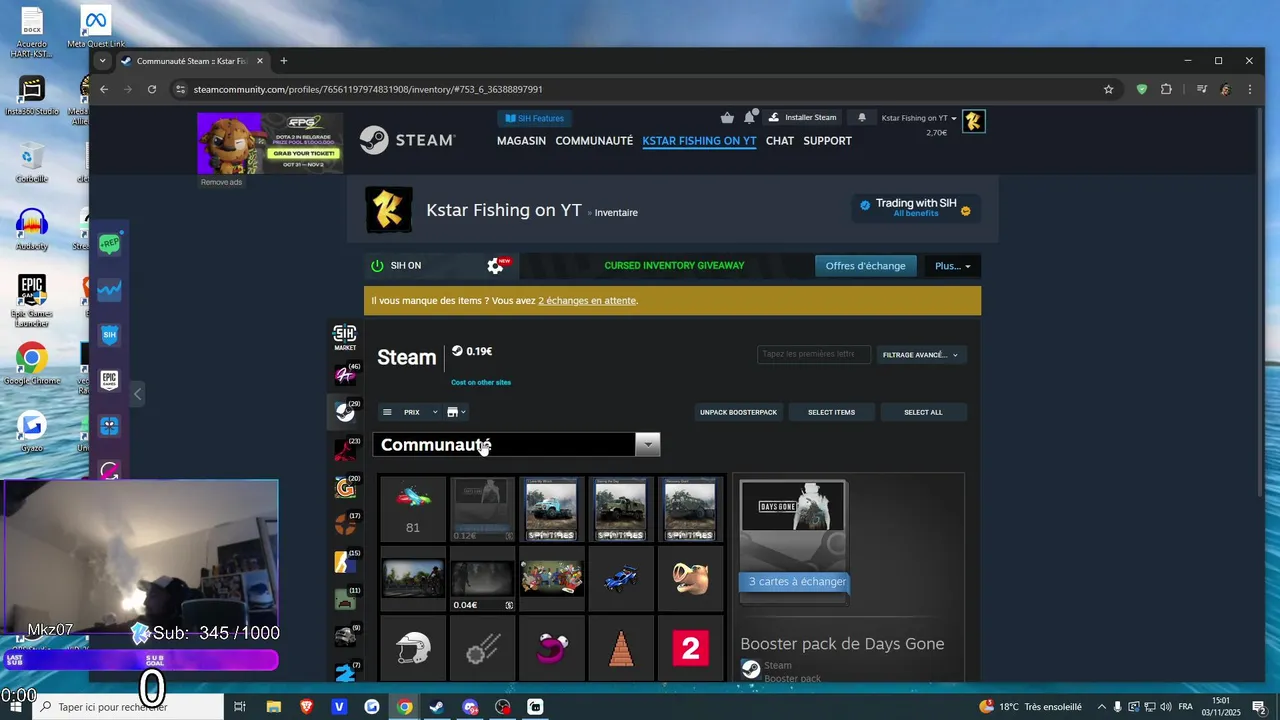This screenshot has height=720, width=1280.
Task: Select the game inventory with 46 items
Action: coord(345,374)
